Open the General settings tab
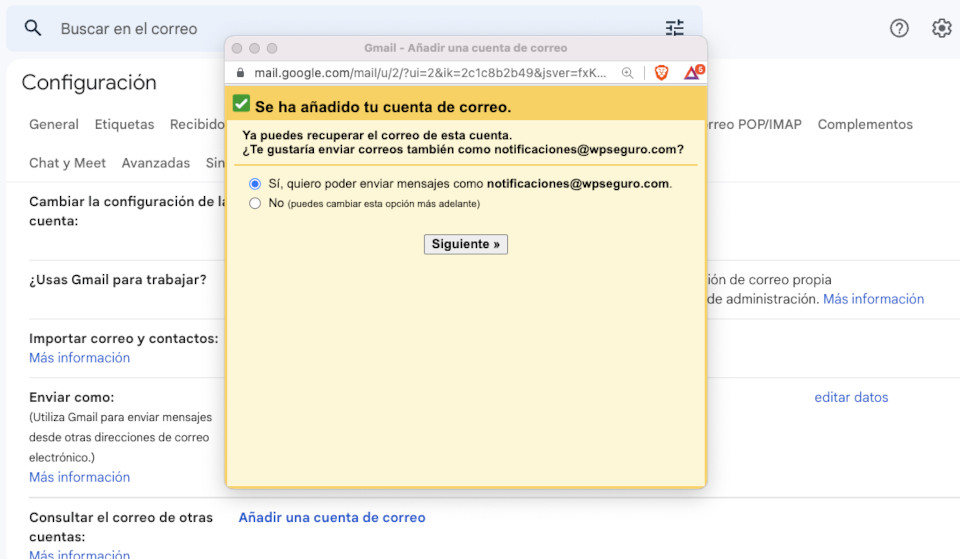This screenshot has height=559, width=960. tap(54, 124)
